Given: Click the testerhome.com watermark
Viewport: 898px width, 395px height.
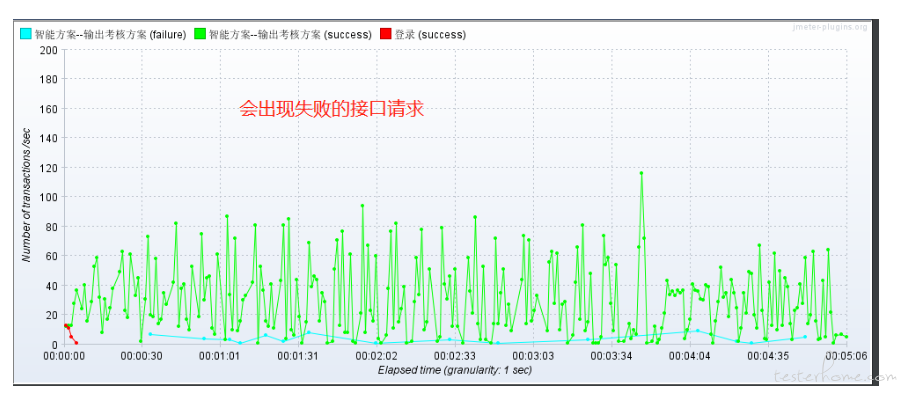Looking at the screenshot, I should tap(834, 376).
